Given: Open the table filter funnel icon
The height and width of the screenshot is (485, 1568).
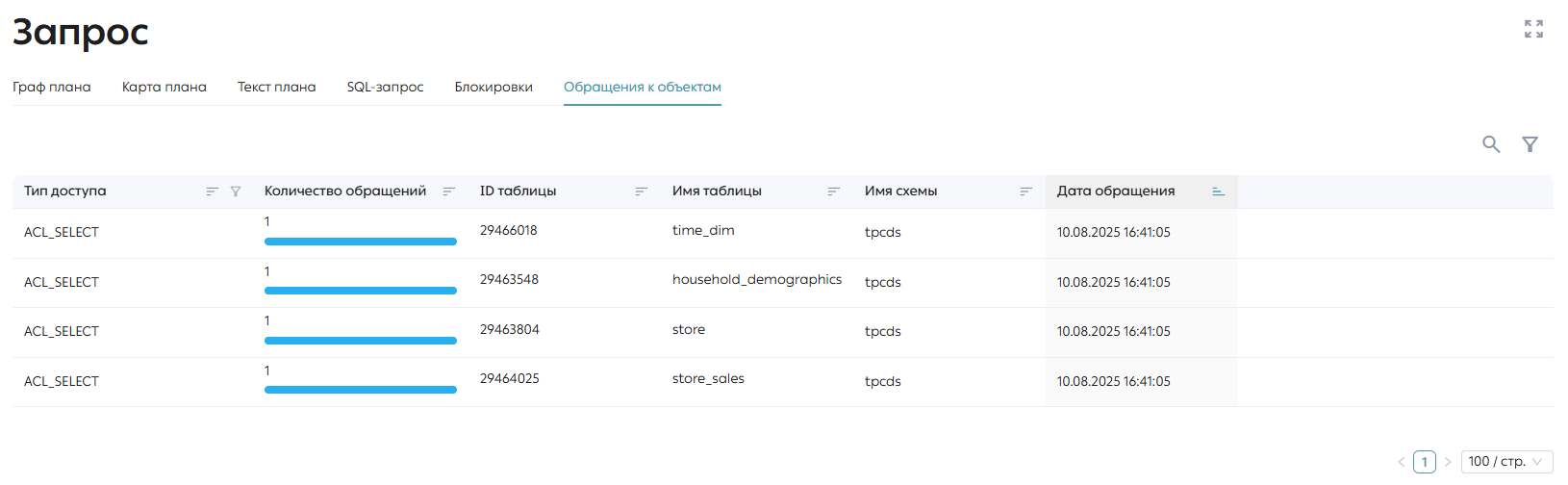Looking at the screenshot, I should (1530, 144).
